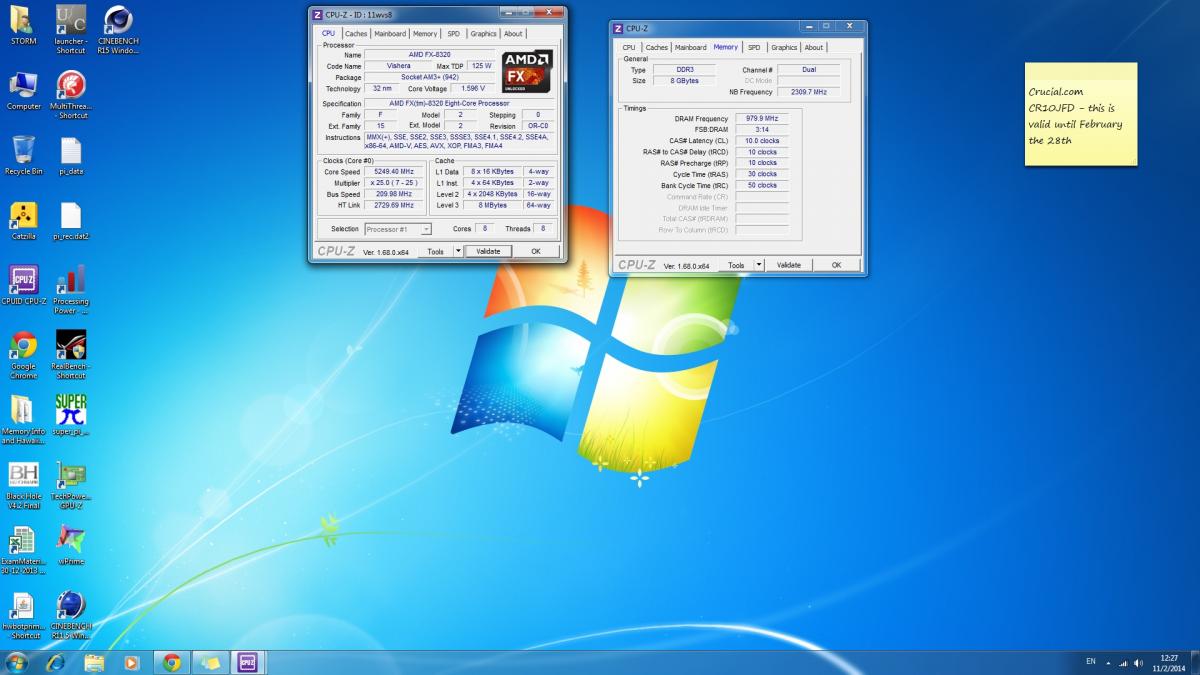Viewport: 1200px width, 675px height.
Task: Switch to Caches tab in CPU-Z ID window
Action: 356,33
